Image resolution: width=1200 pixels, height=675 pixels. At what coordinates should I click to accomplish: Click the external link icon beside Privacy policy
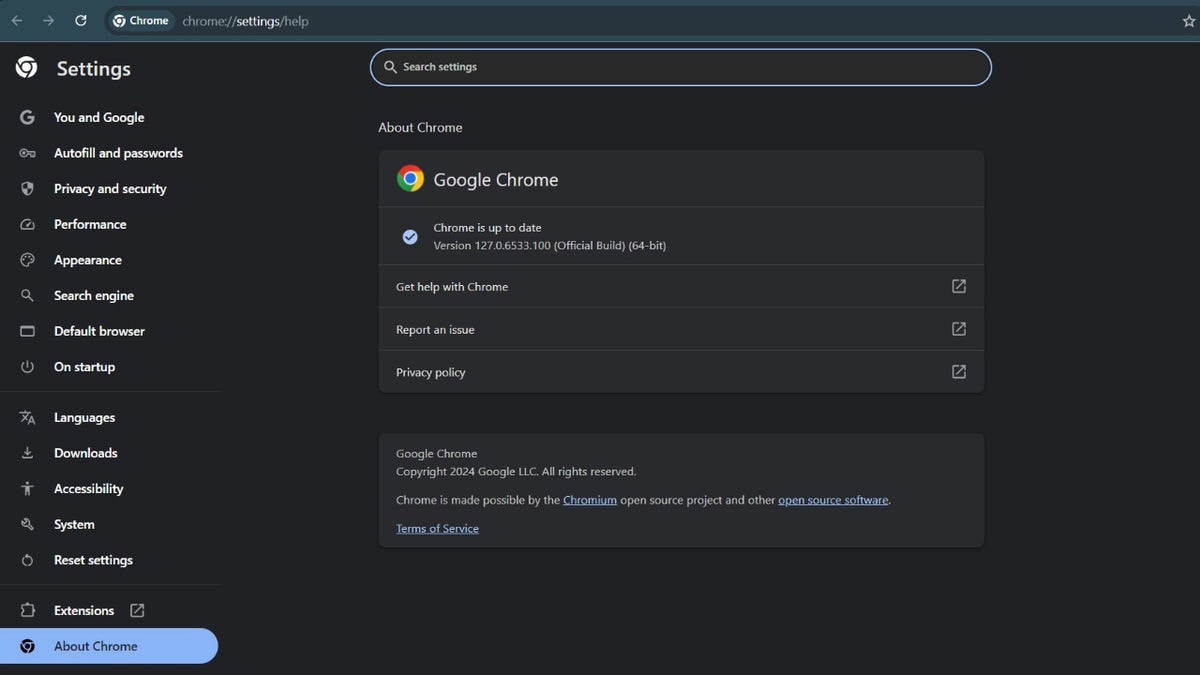pos(958,371)
